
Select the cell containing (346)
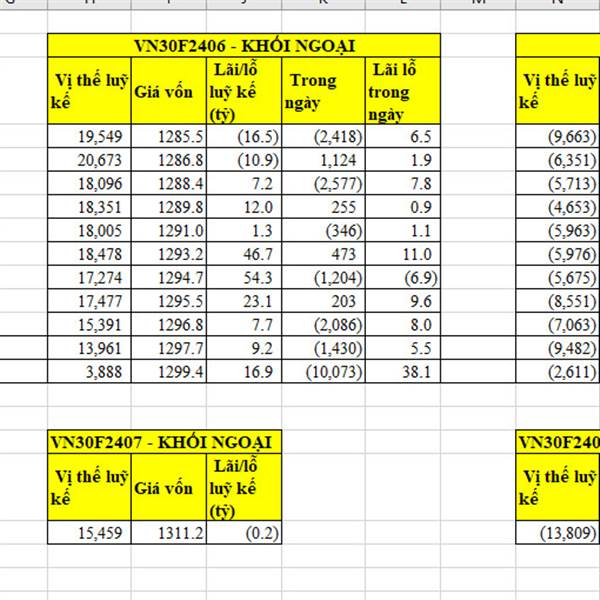coord(323,230)
